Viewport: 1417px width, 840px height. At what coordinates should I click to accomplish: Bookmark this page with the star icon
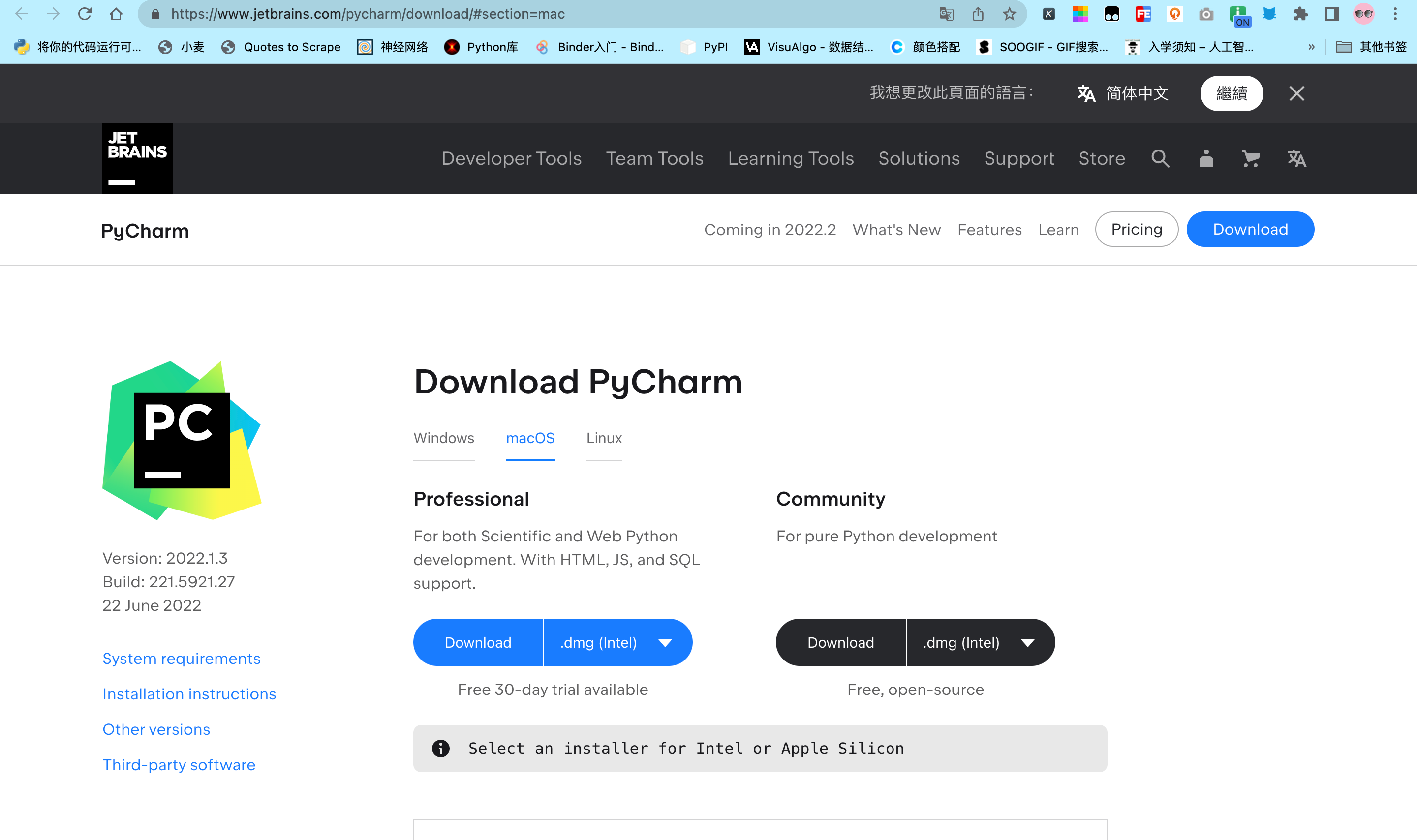pyautogui.click(x=1010, y=14)
